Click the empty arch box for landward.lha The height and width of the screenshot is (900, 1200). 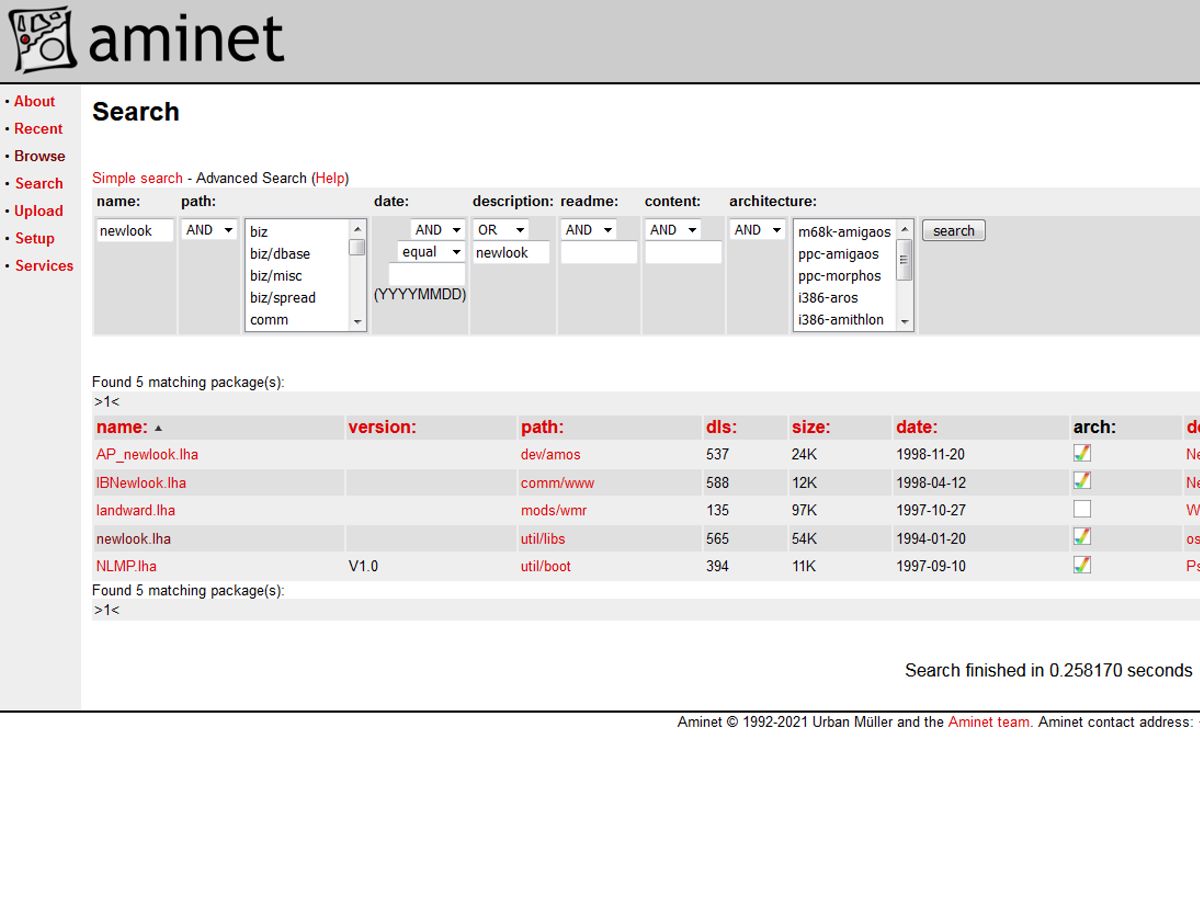(1081, 509)
